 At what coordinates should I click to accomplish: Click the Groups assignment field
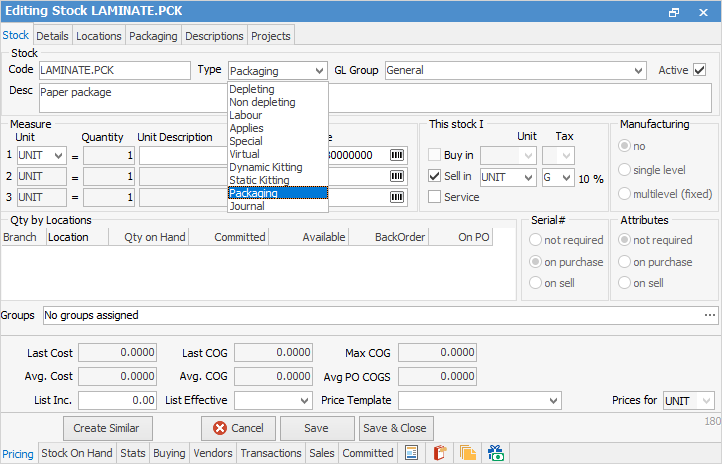(380, 315)
